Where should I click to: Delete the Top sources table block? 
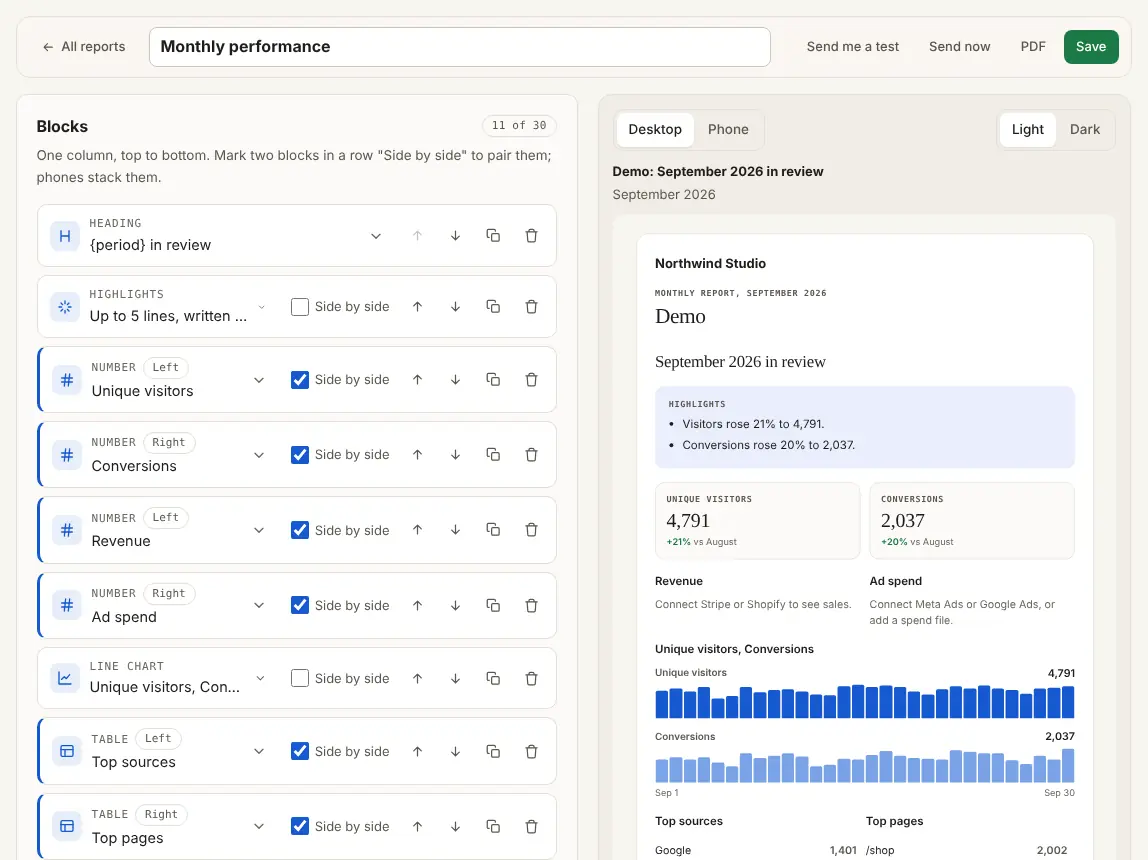[x=532, y=752]
